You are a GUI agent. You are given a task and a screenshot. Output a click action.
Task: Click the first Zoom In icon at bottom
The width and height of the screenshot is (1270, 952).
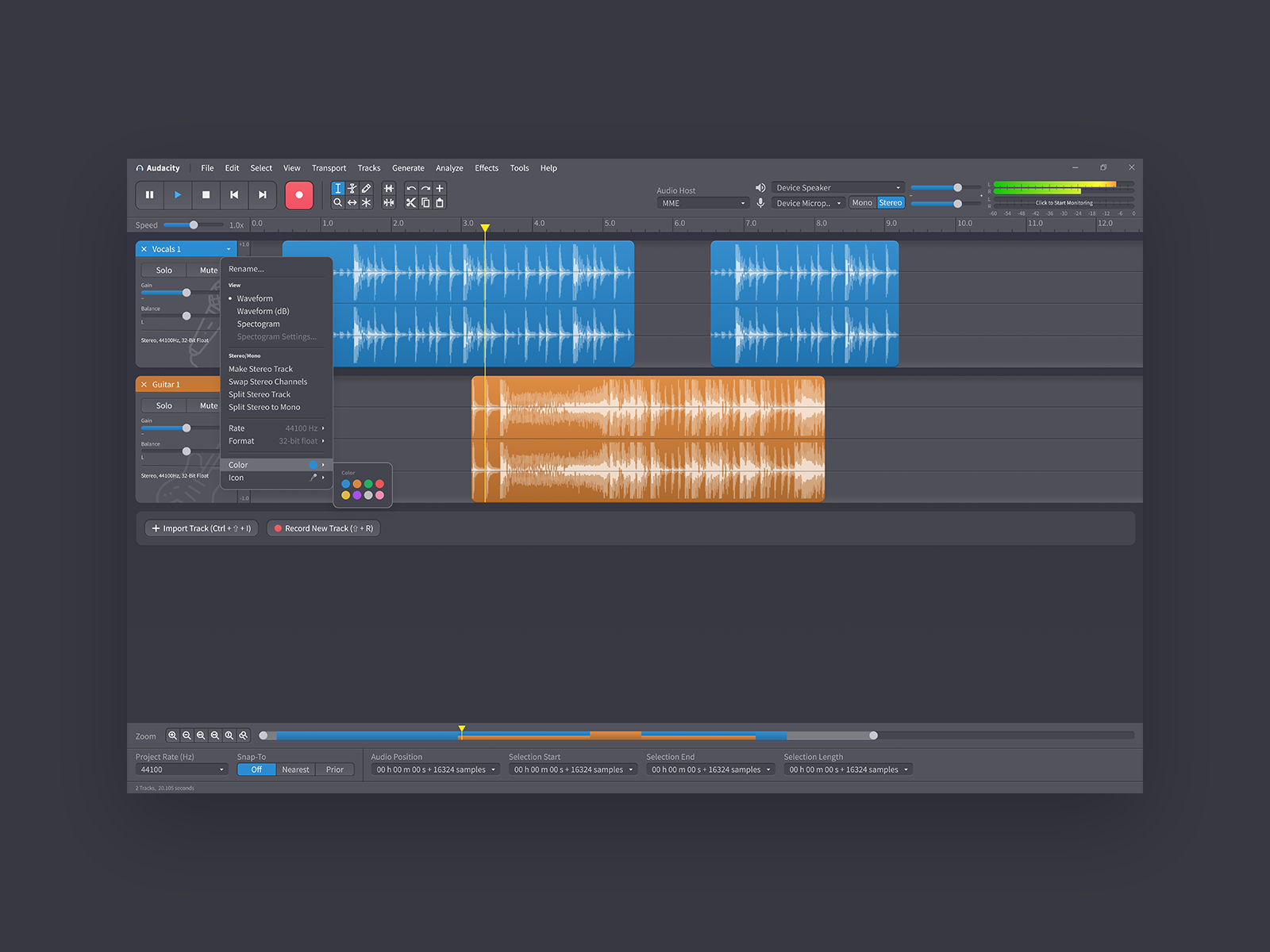[172, 735]
